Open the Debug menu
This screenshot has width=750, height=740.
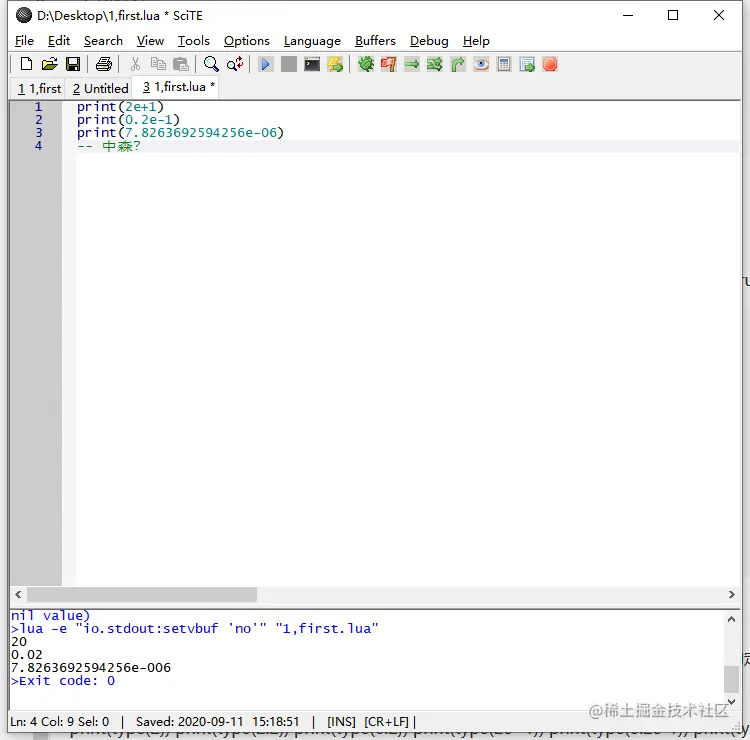(429, 41)
